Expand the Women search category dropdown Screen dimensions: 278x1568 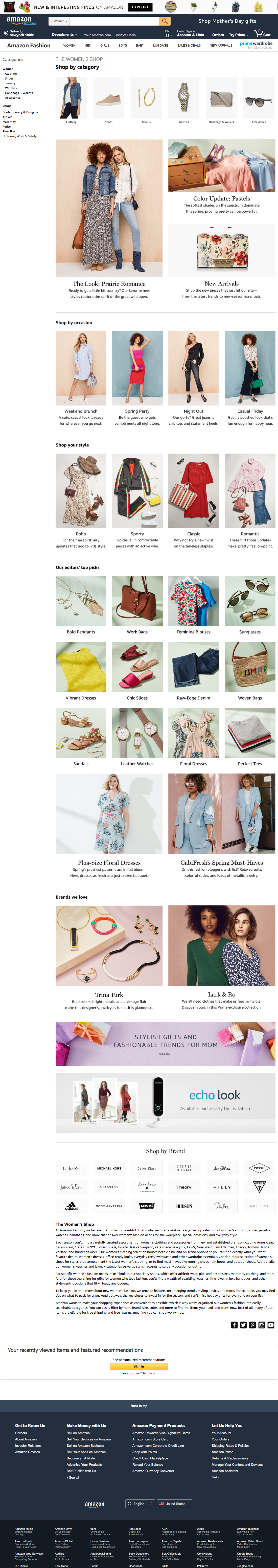(60, 21)
